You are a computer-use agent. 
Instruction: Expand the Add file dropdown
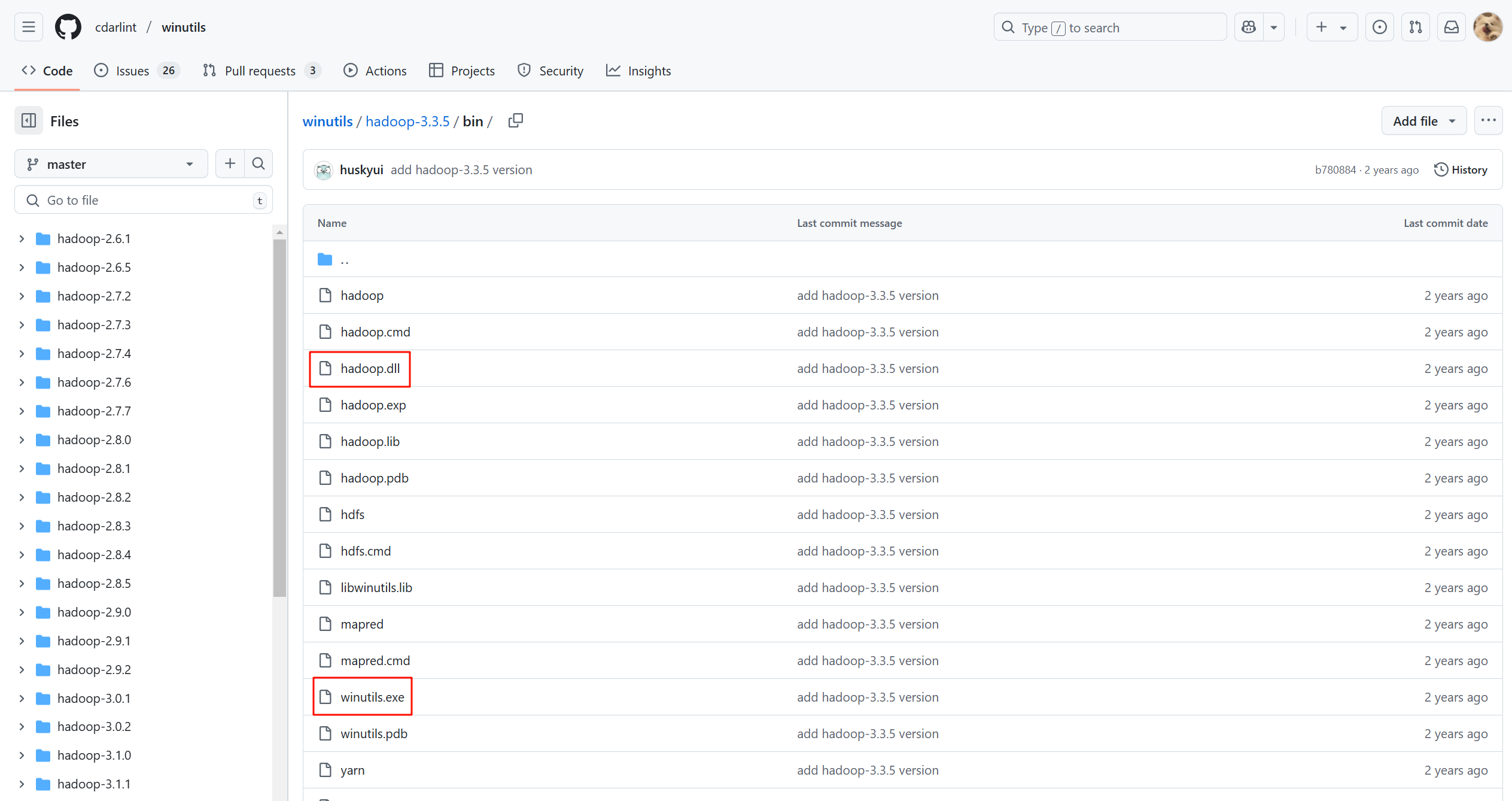coord(1423,121)
